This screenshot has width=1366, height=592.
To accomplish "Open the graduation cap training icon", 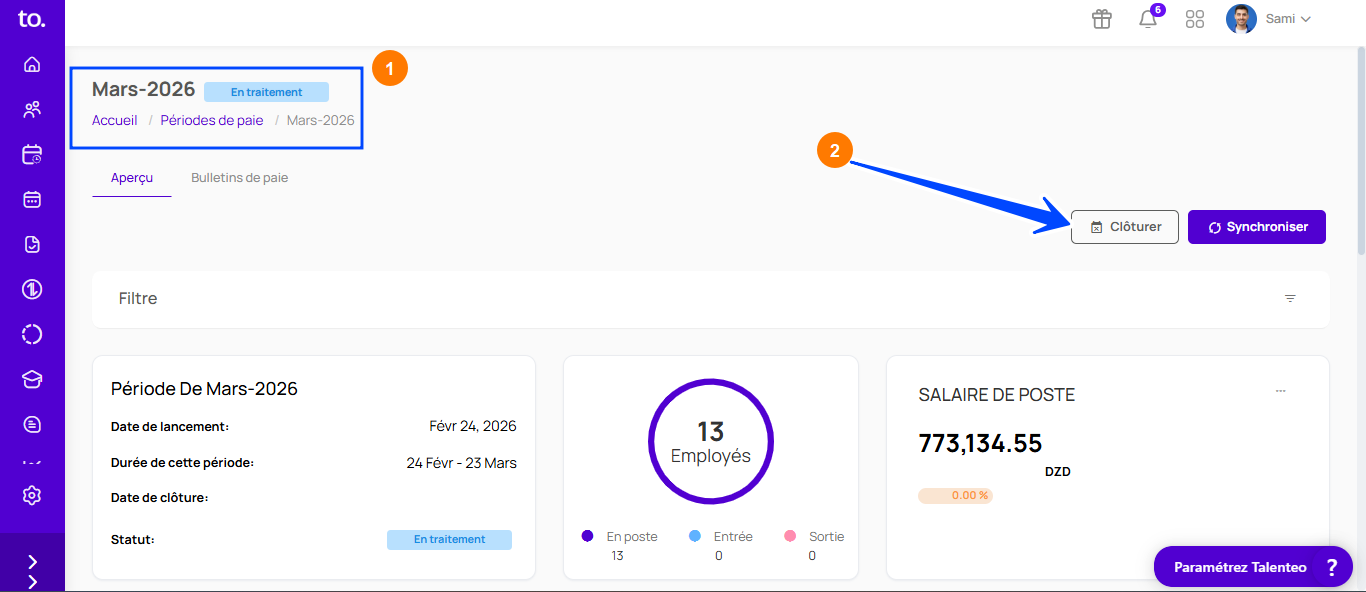I will point(32,380).
